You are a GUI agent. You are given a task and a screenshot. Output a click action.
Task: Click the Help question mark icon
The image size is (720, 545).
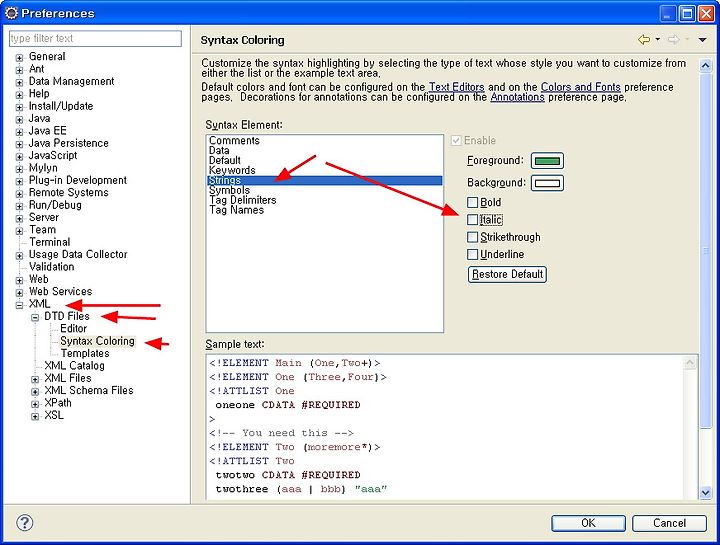(24, 523)
